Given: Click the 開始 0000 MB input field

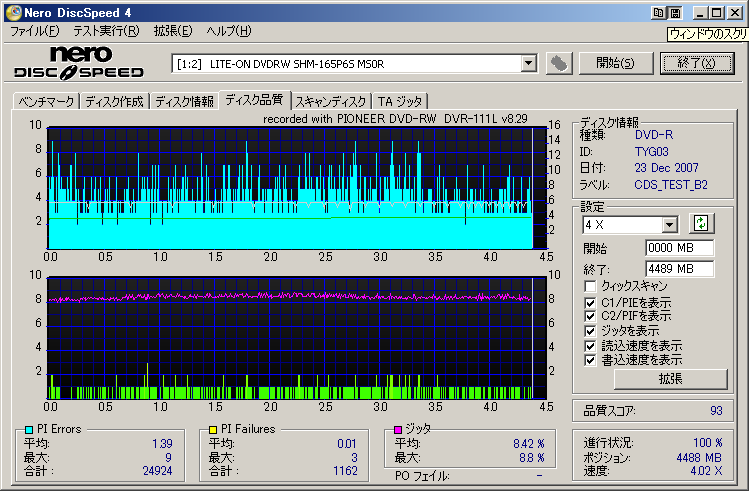Looking at the screenshot, I should pos(680,248).
